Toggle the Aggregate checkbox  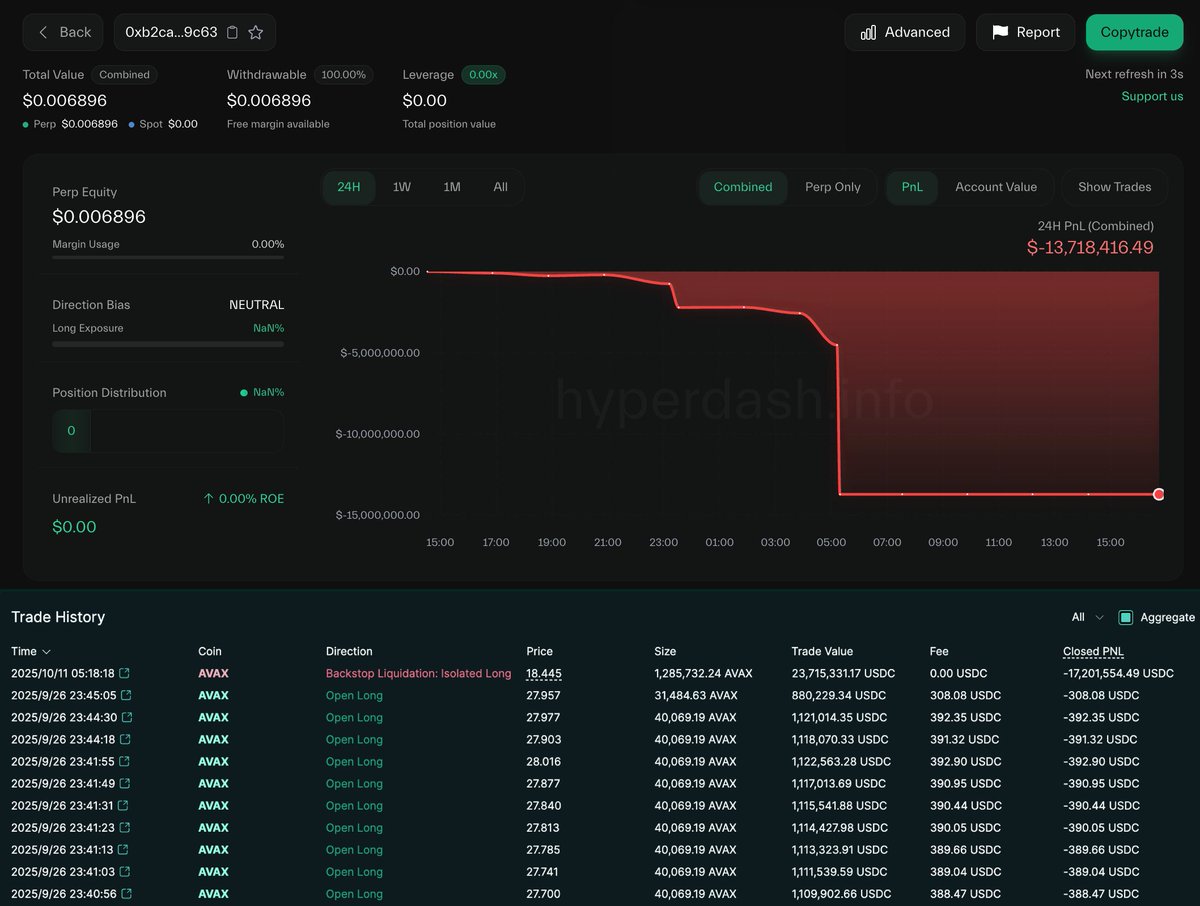pyautogui.click(x=1126, y=617)
